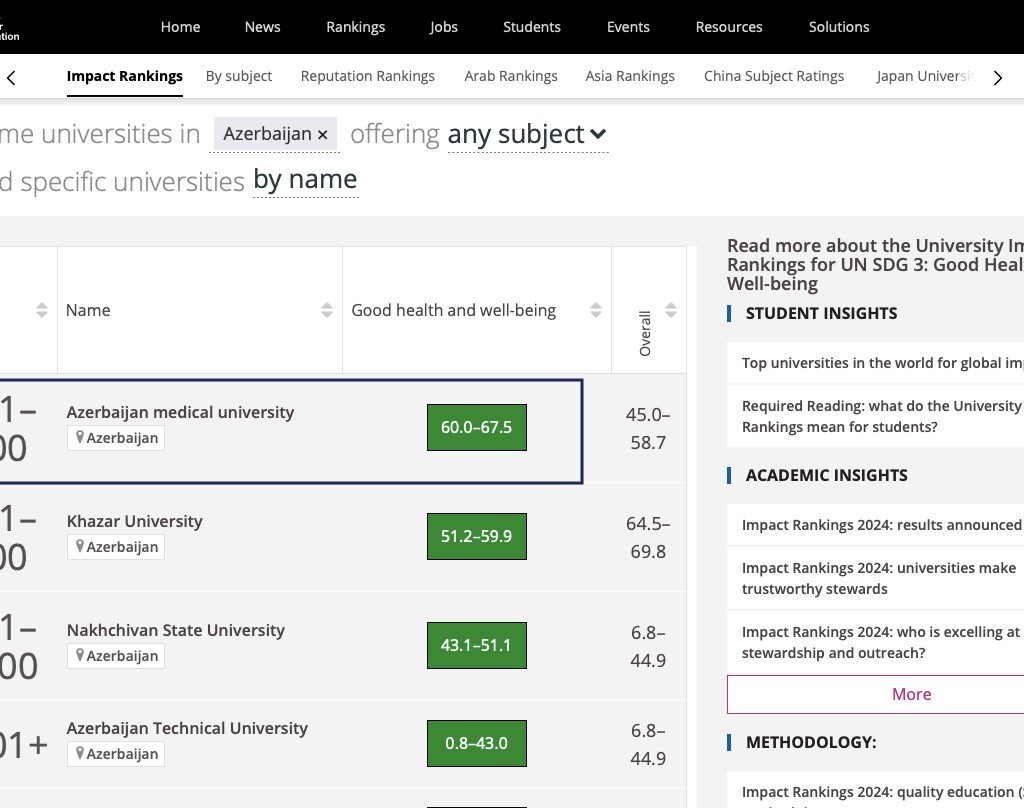The height and width of the screenshot is (808, 1024).
Task: Sort by Overall score column
Action: (x=671, y=310)
